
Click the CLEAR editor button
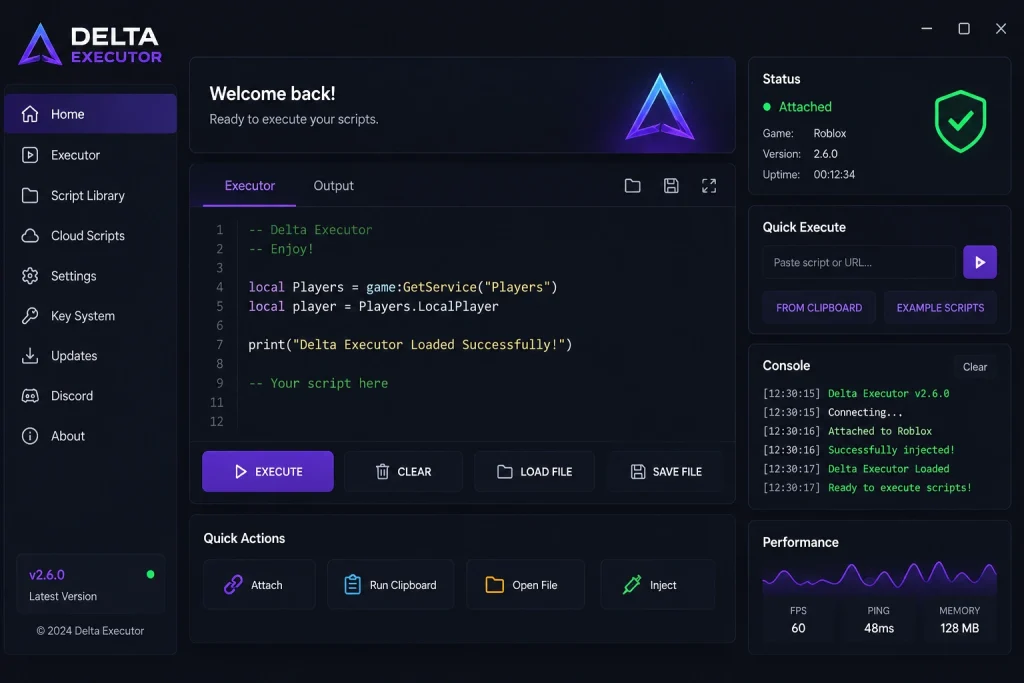(403, 471)
